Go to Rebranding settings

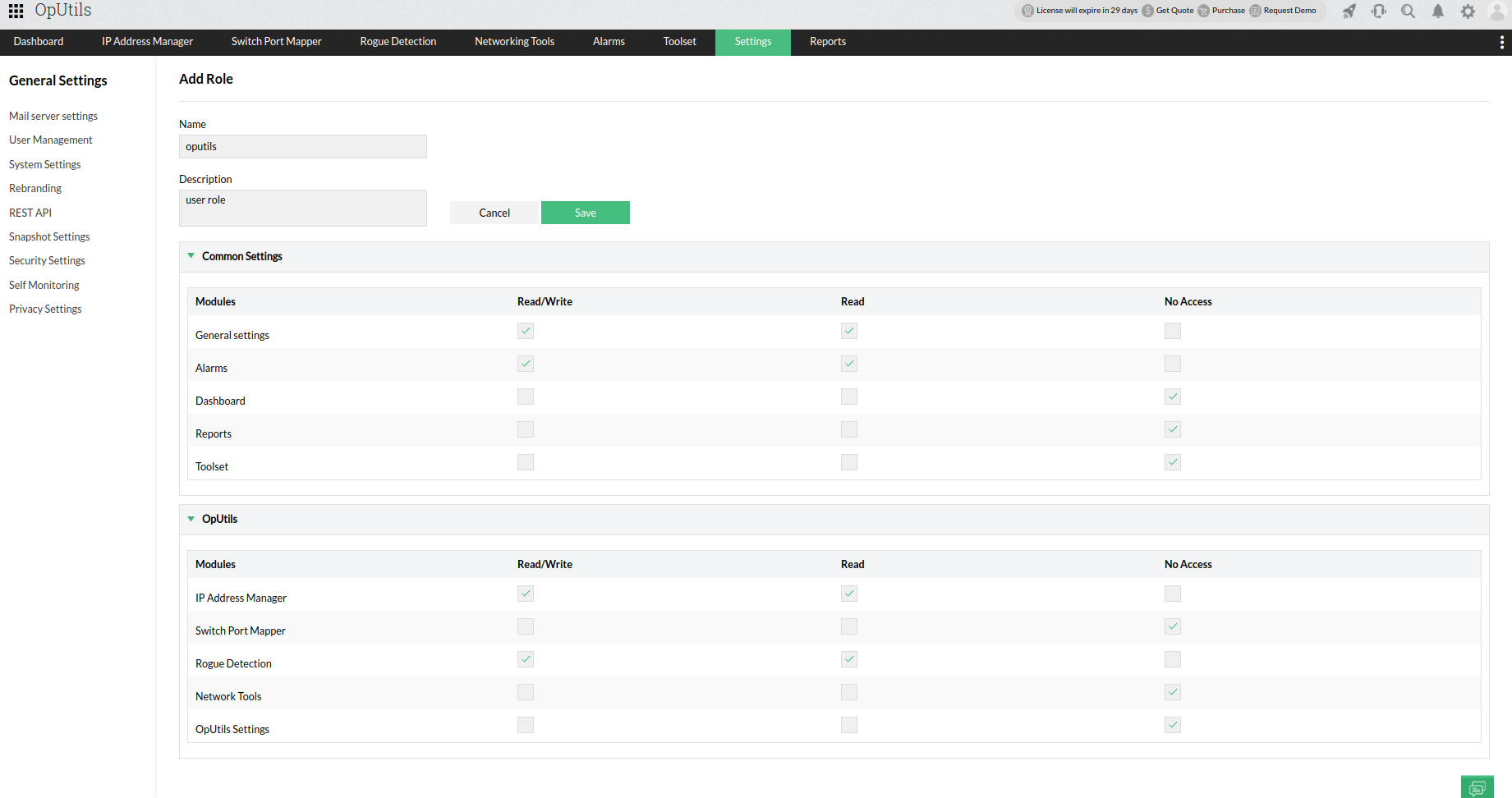point(35,189)
